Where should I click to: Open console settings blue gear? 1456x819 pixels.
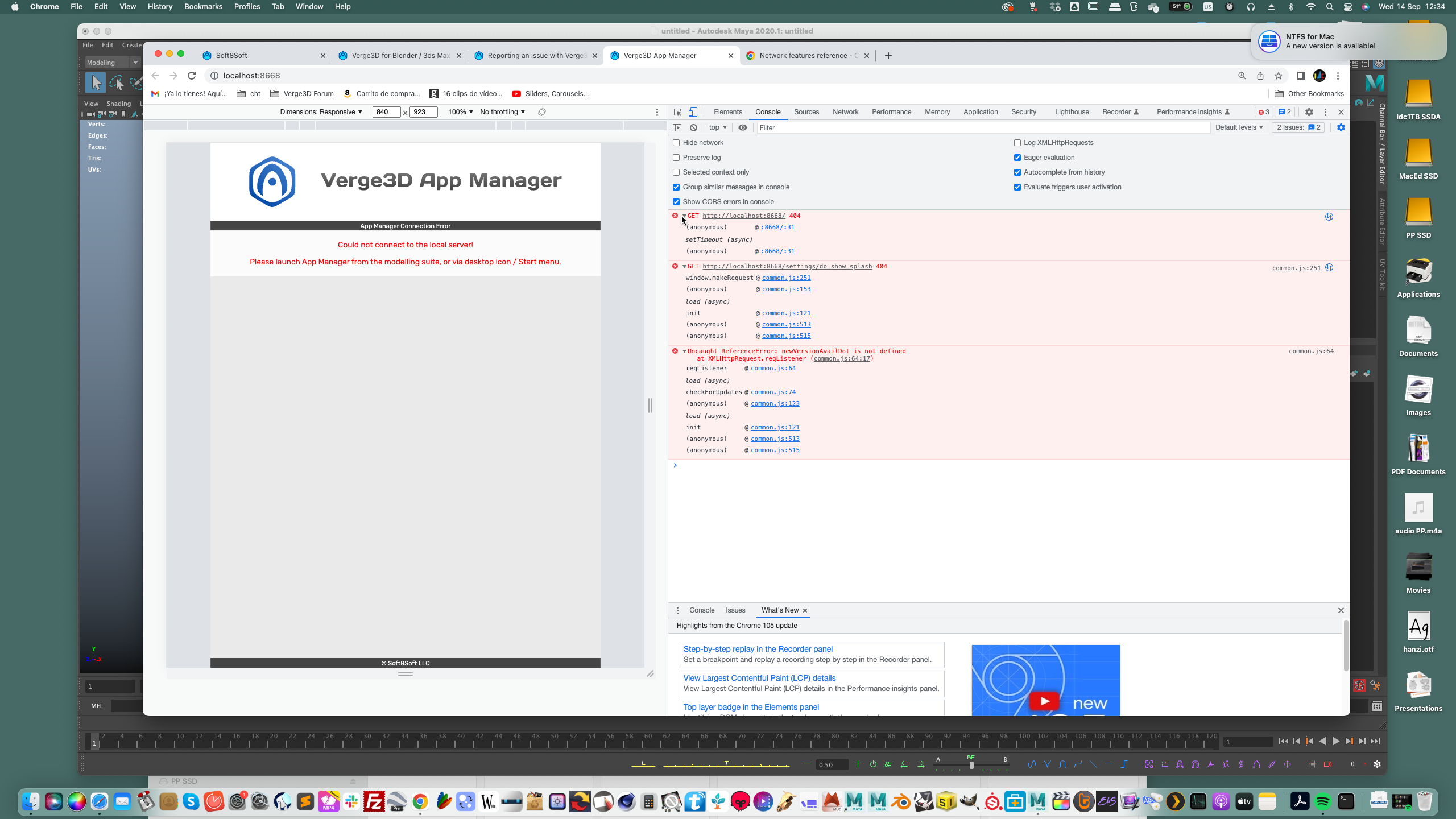pyautogui.click(x=1341, y=127)
